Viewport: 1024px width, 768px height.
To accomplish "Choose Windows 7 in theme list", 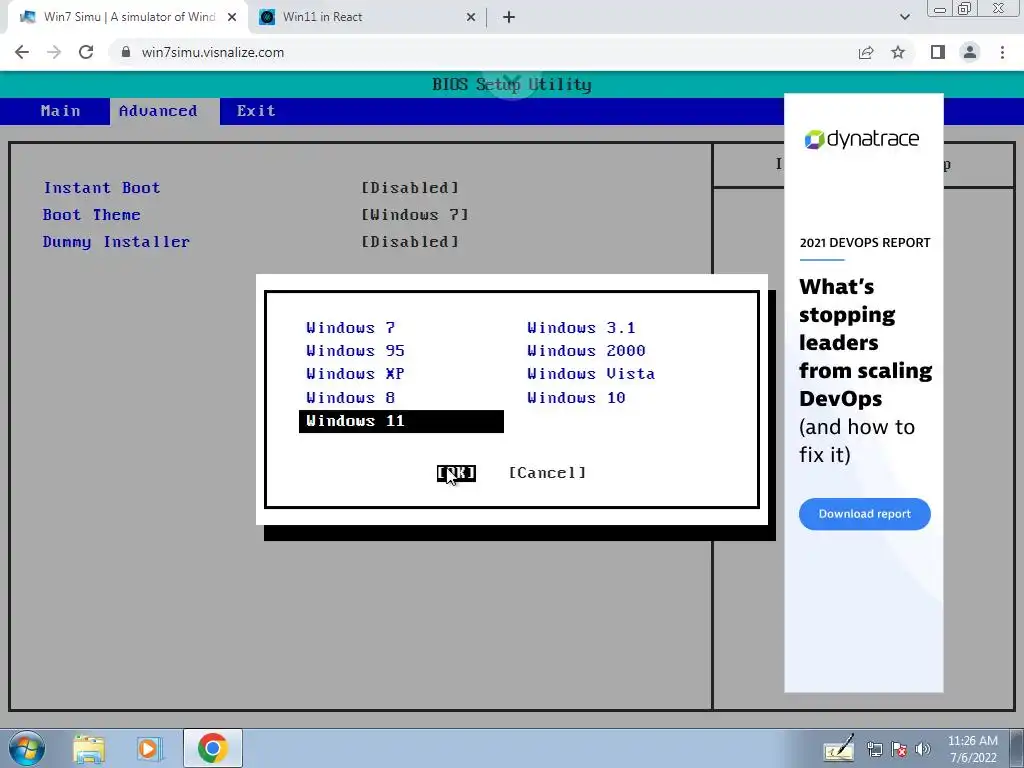I will [351, 328].
